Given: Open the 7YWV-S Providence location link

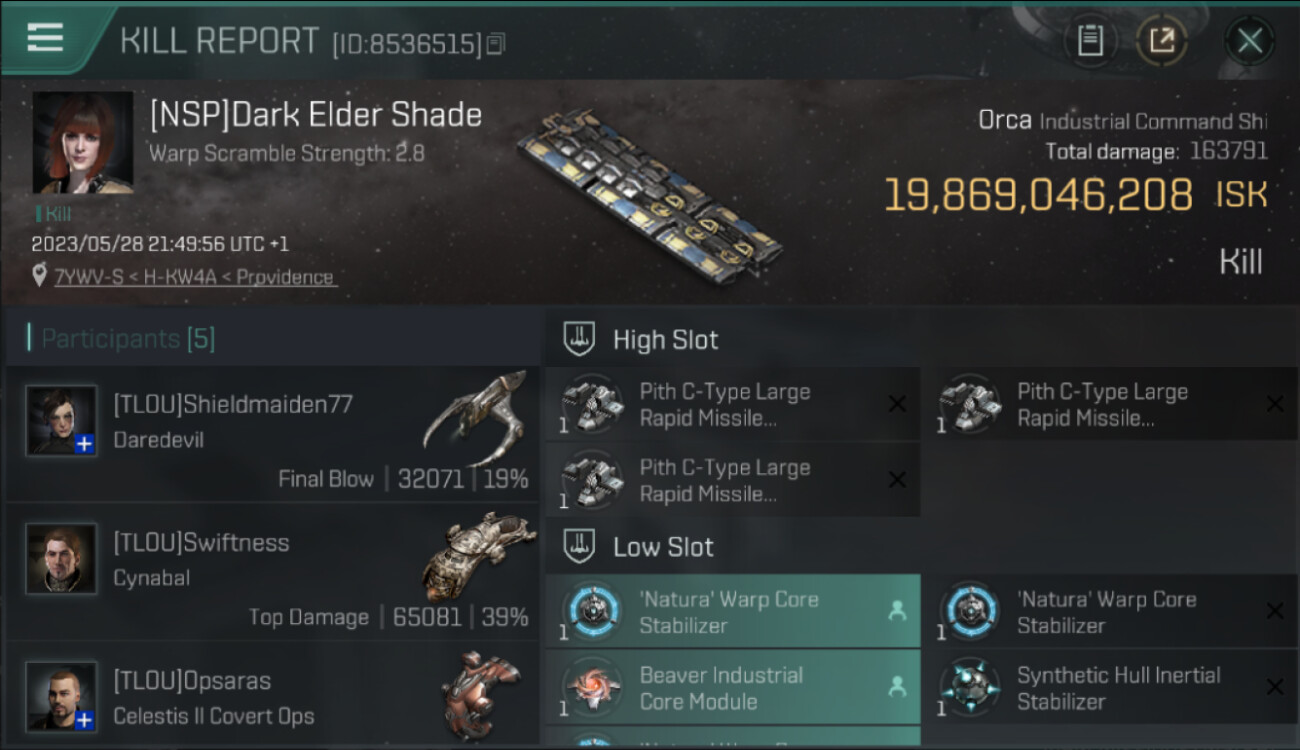Looking at the screenshot, I should pos(195,277).
